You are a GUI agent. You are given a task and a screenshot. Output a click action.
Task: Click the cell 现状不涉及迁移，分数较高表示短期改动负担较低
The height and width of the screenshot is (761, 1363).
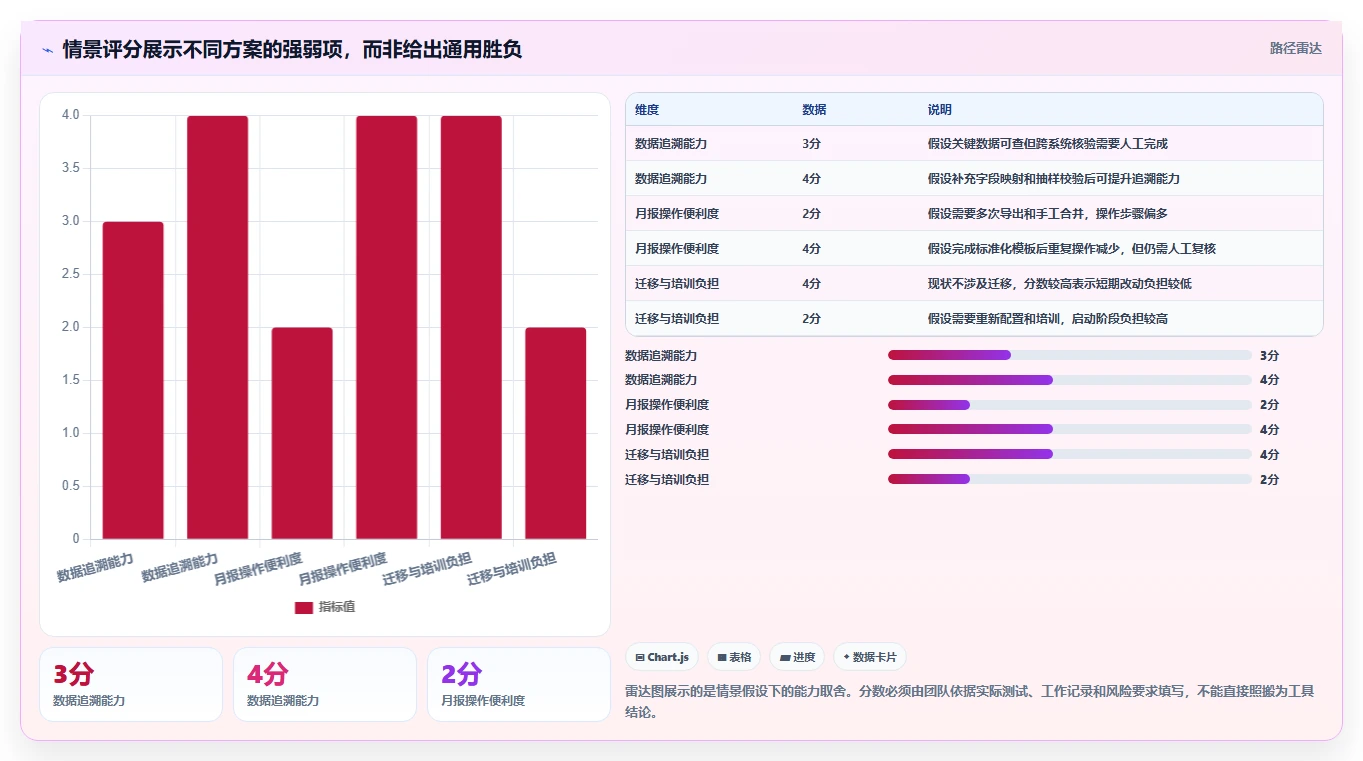point(1059,284)
